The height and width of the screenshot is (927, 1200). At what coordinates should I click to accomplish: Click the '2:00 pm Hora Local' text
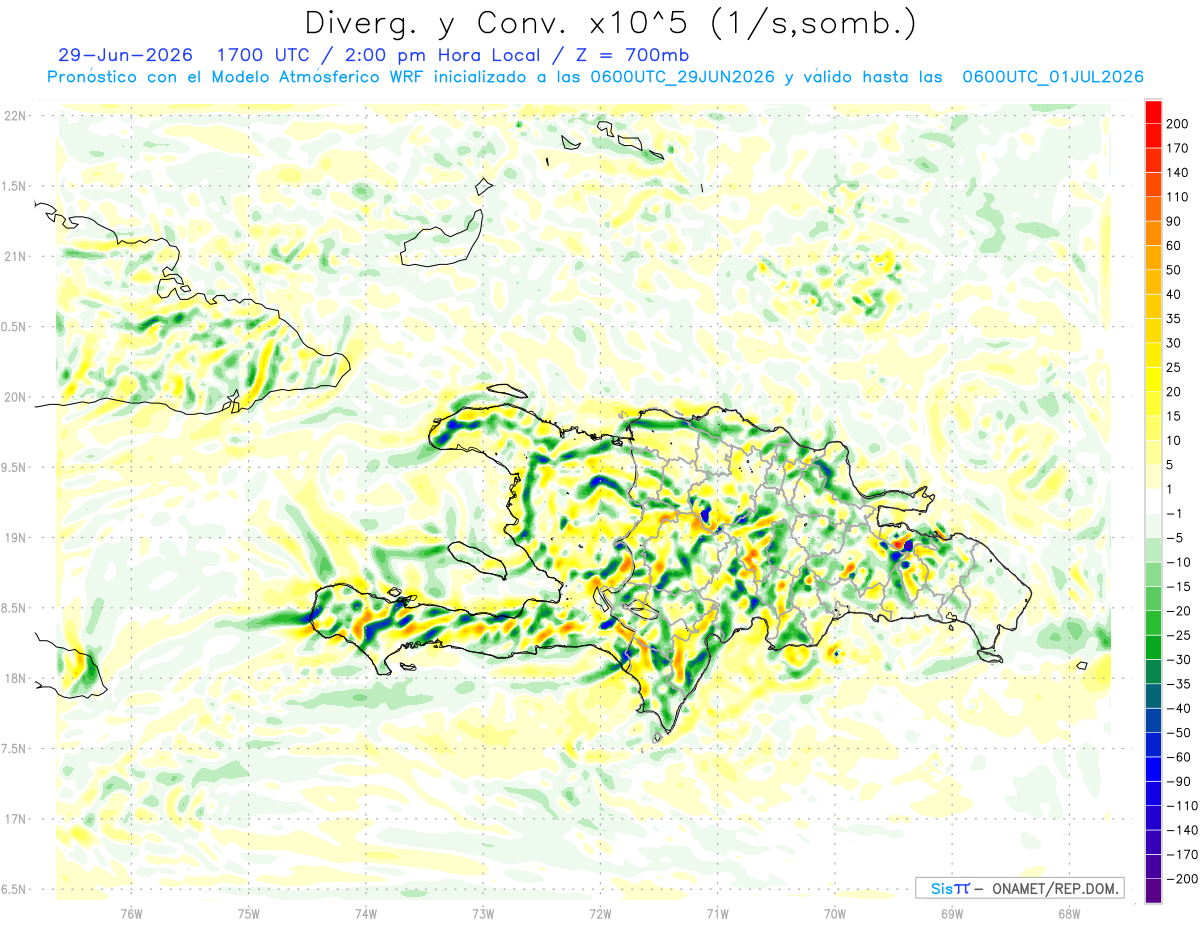pyautogui.click(x=441, y=55)
